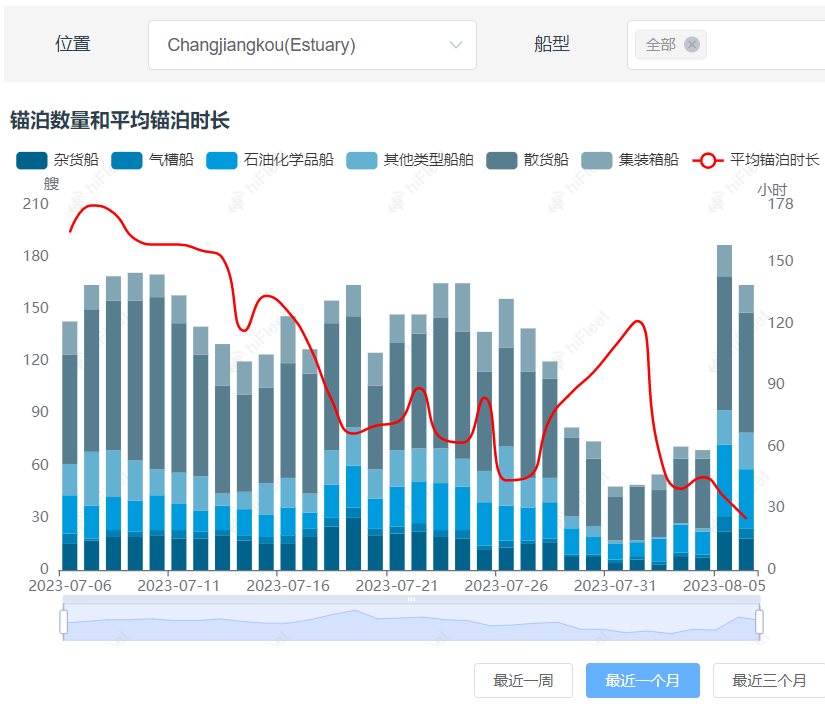Click the 2023-07-26 stacked bar
This screenshot has height=710, width=825.
click(506, 434)
